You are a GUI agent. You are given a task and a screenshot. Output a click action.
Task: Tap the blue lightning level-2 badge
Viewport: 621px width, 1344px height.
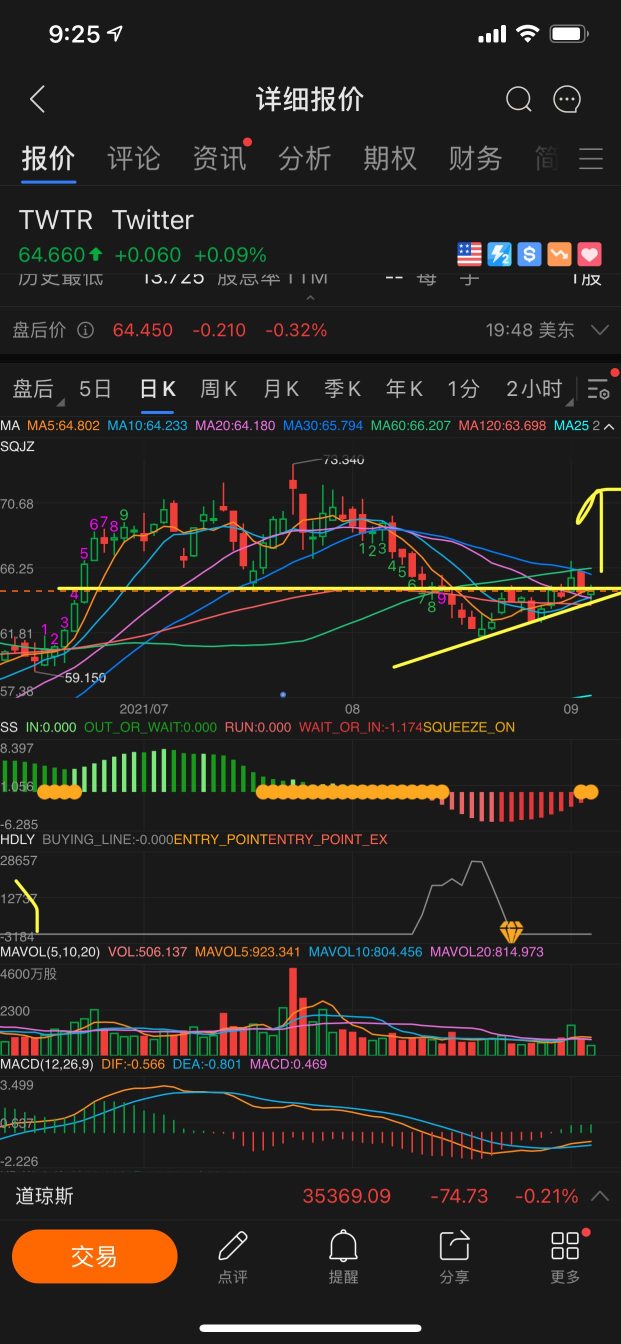point(499,254)
